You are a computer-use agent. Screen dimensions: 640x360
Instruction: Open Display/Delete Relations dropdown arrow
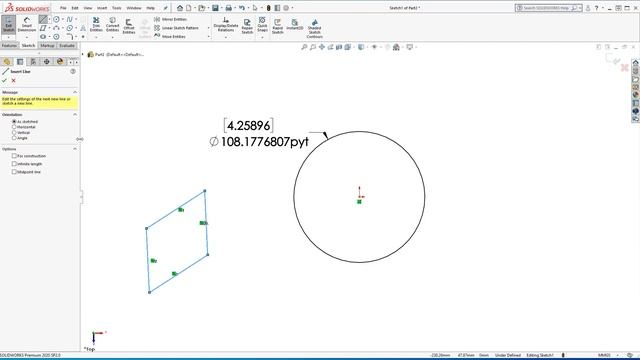pos(226,37)
